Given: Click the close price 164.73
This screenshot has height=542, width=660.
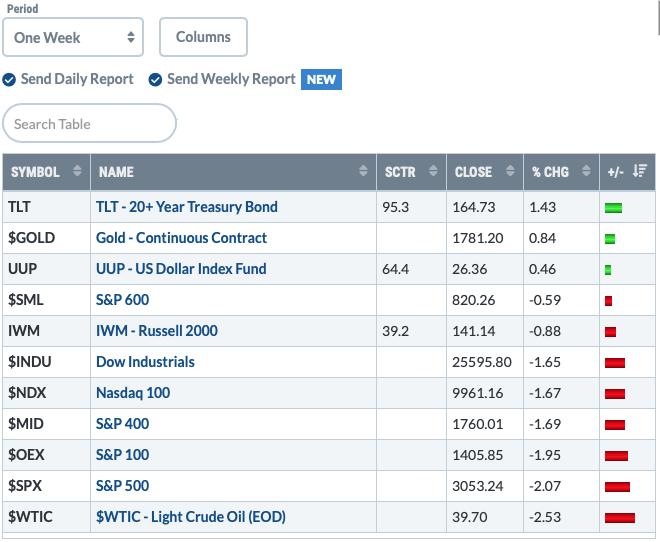Looking at the screenshot, I should click(474, 207).
